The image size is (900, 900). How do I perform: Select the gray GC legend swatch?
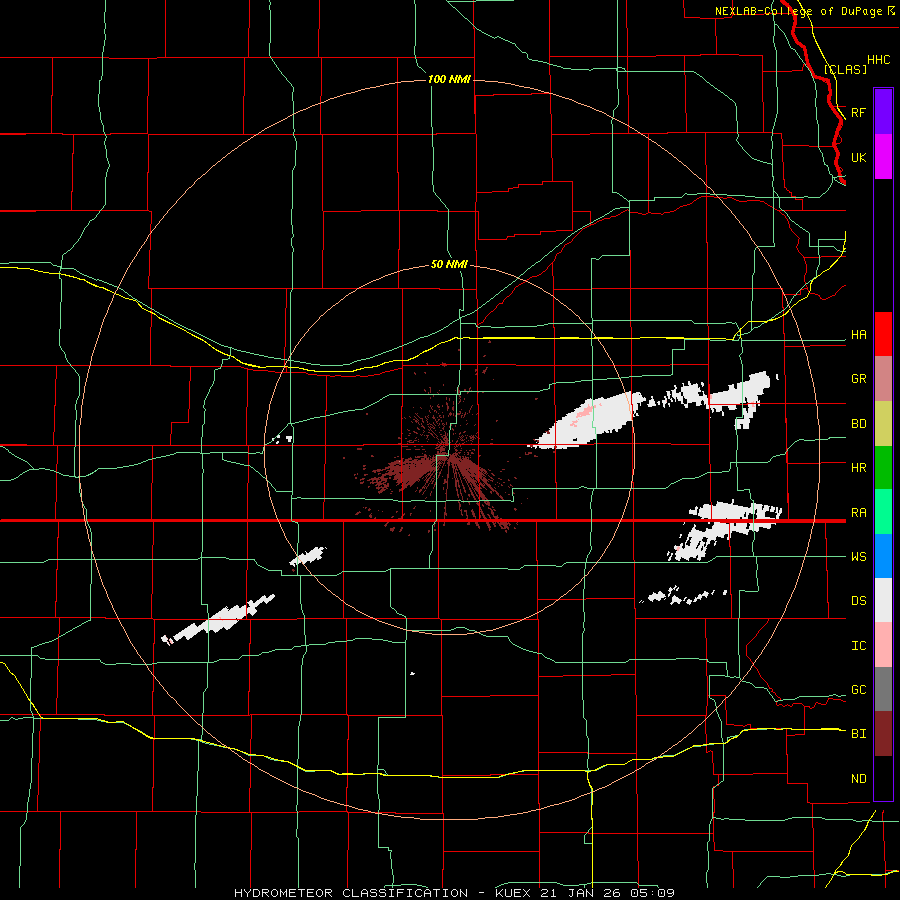tap(883, 689)
